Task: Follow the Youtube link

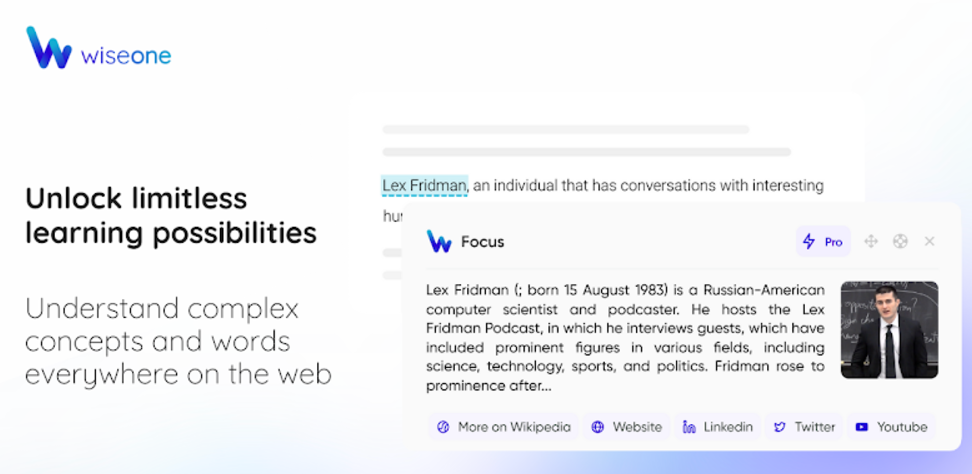Action: point(891,427)
